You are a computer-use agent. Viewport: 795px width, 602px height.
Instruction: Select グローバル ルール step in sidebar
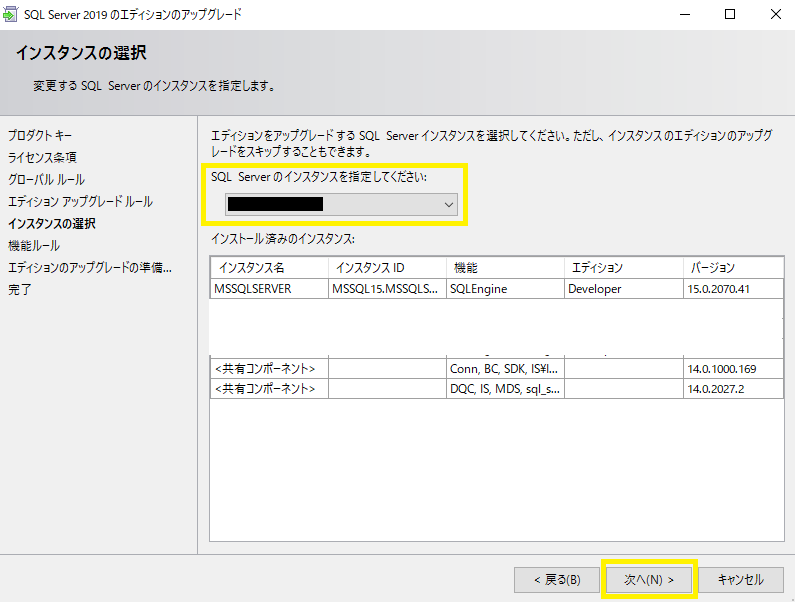click(46, 180)
